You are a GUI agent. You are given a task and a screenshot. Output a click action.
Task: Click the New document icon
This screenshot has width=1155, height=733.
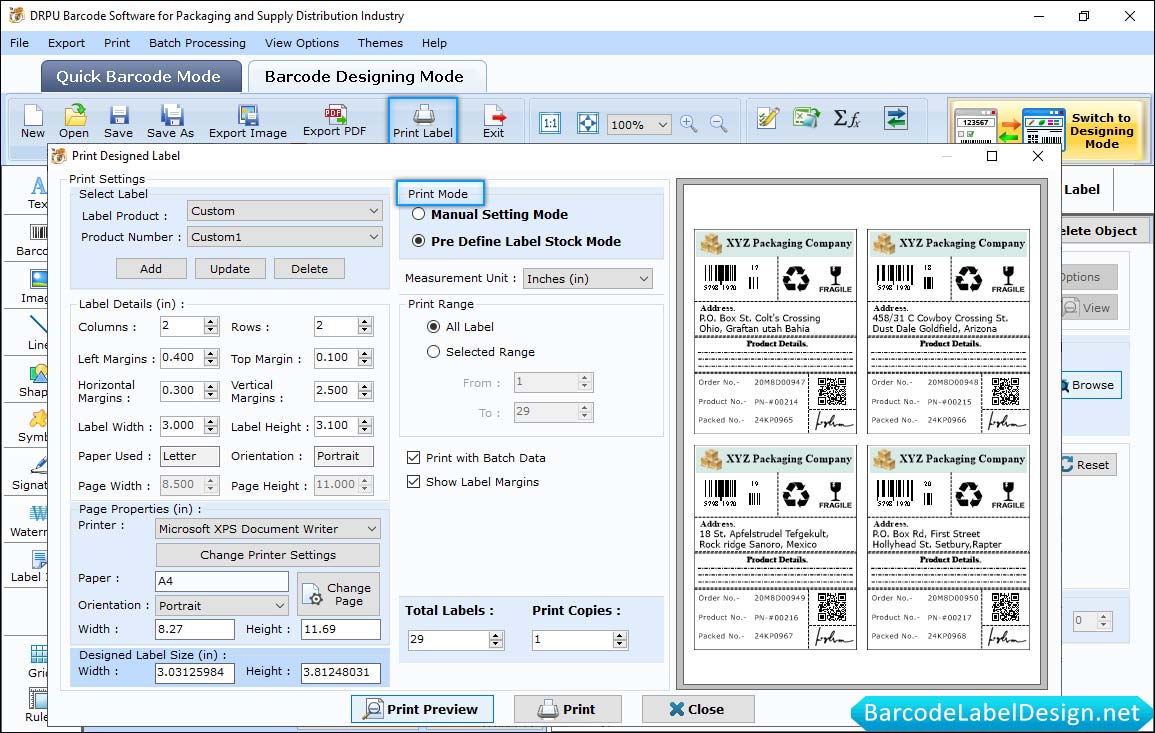32,121
